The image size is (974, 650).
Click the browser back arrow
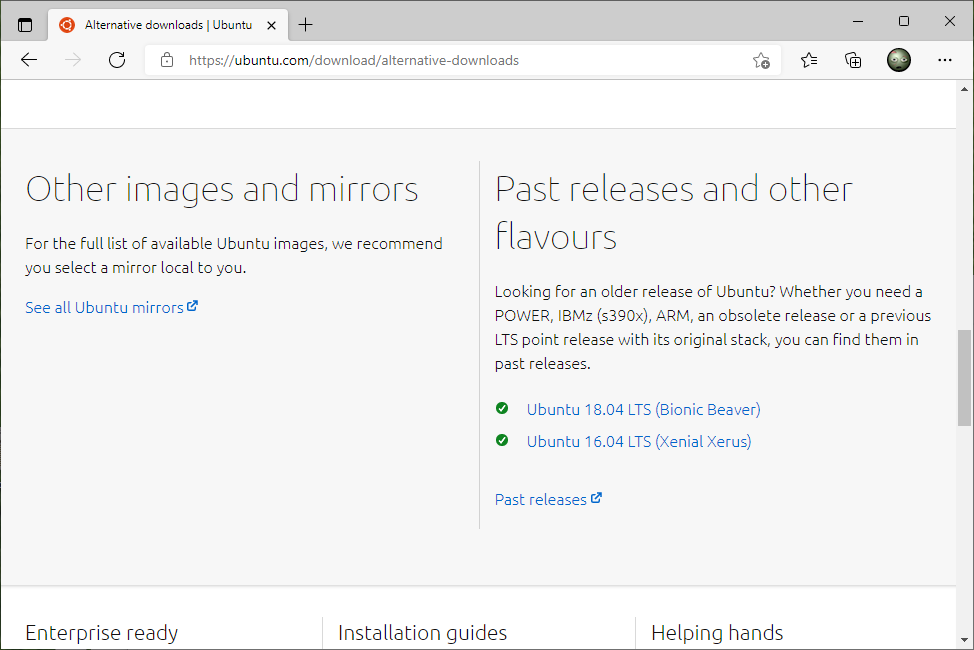(x=29, y=60)
